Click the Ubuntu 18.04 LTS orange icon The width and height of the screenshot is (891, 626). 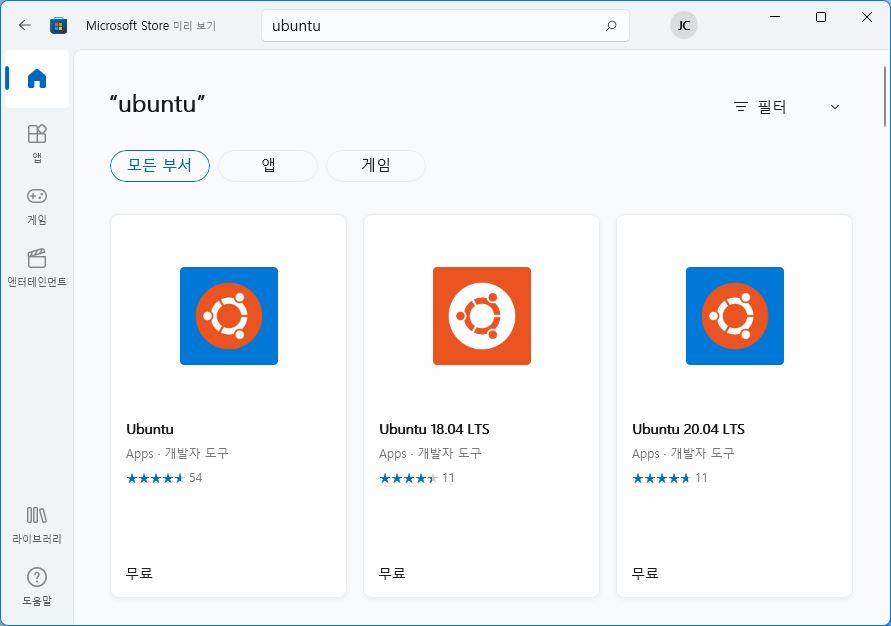point(482,316)
